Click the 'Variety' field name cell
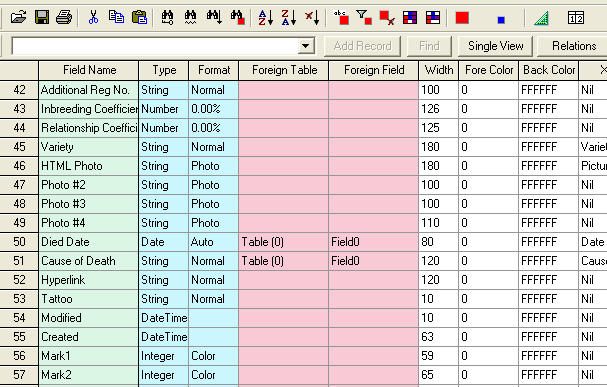The width and height of the screenshot is (607, 387). (89, 147)
